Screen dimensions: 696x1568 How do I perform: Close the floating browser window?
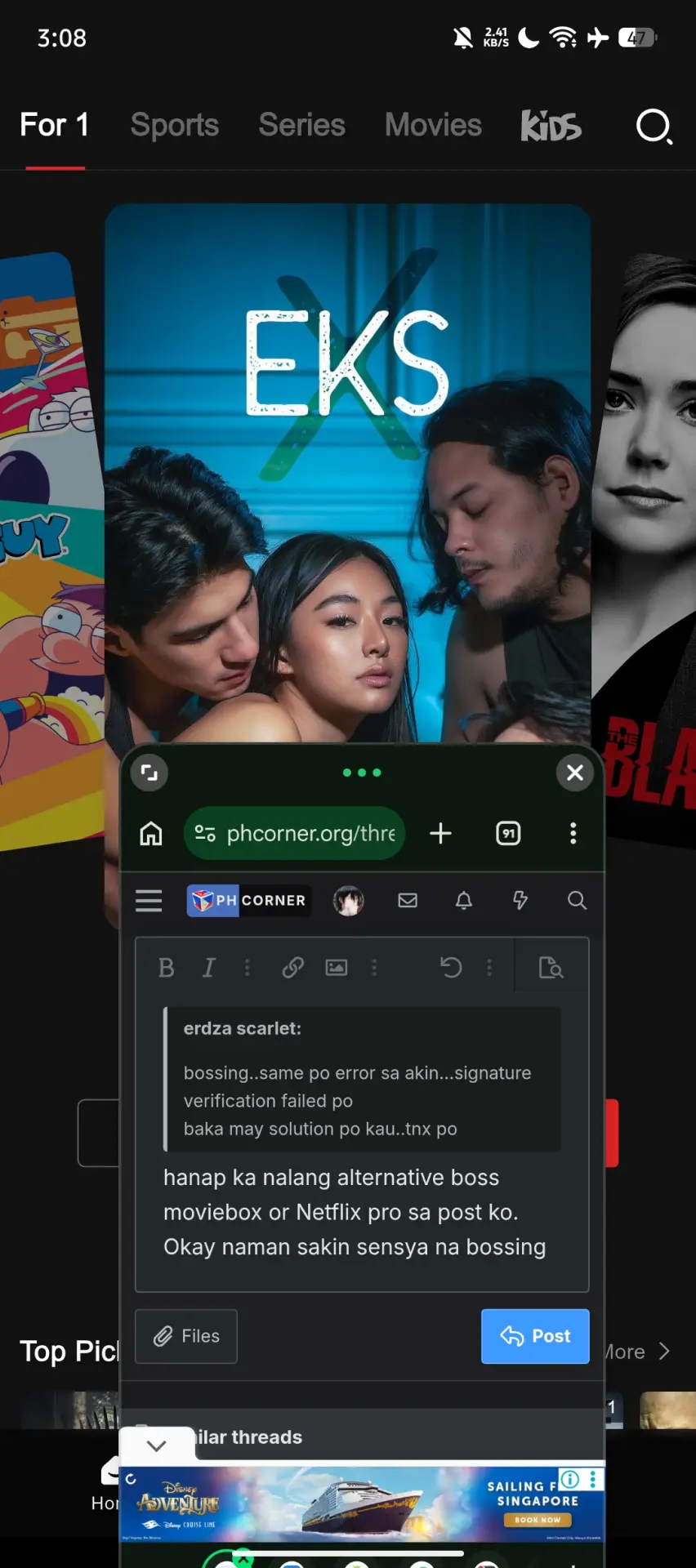click(x=575, y=773)
